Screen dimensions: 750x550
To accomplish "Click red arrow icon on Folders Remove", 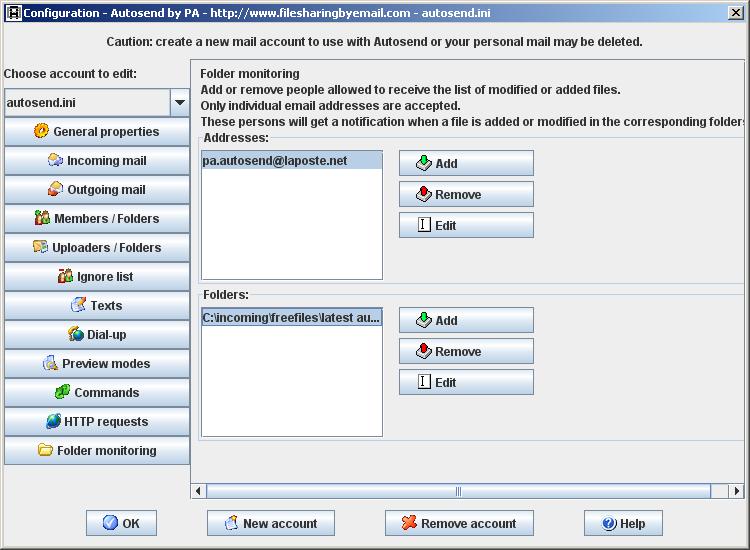I will click(x=424, y=351).
